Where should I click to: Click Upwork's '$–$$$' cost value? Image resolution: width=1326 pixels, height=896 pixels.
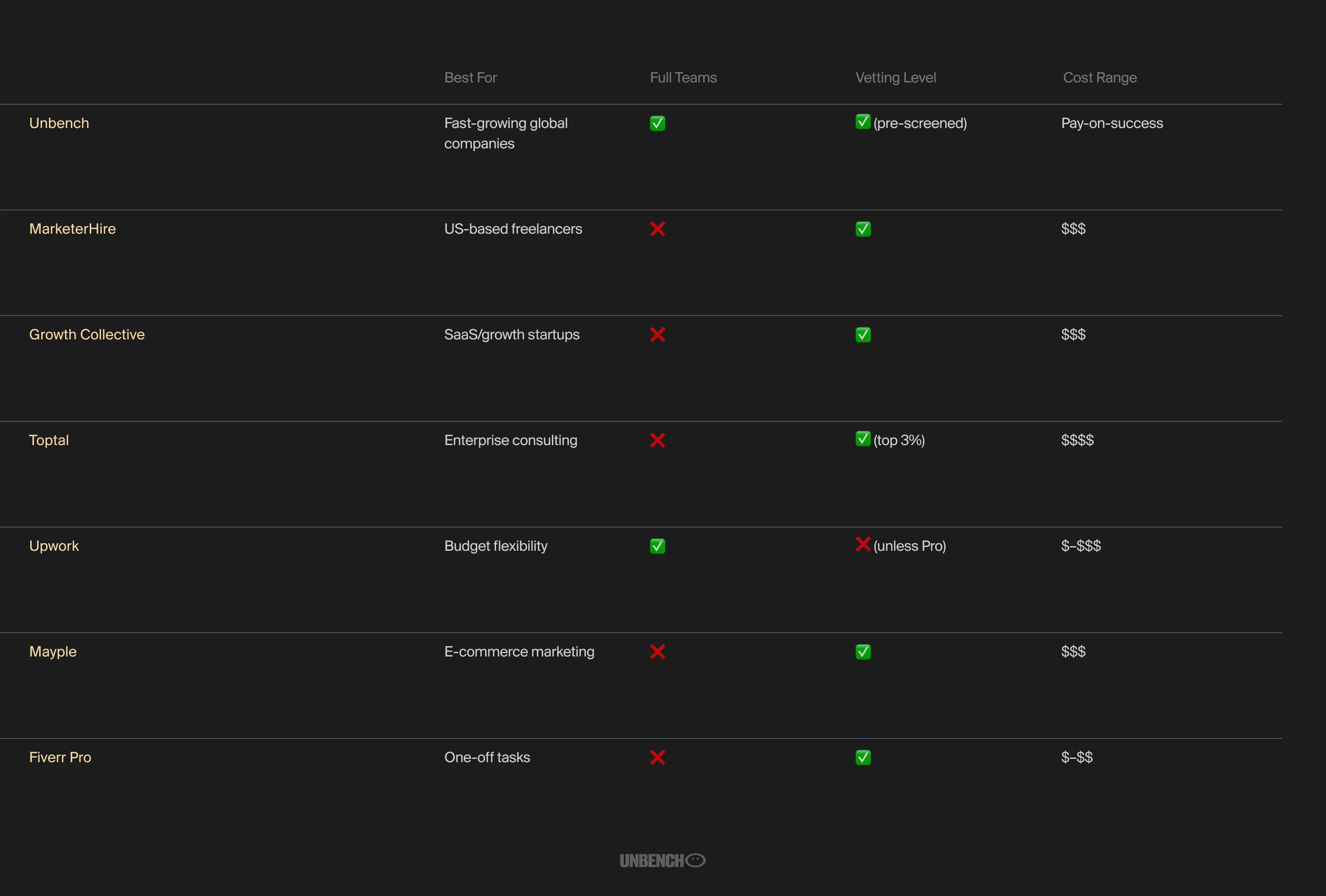tap(1081, 546)
